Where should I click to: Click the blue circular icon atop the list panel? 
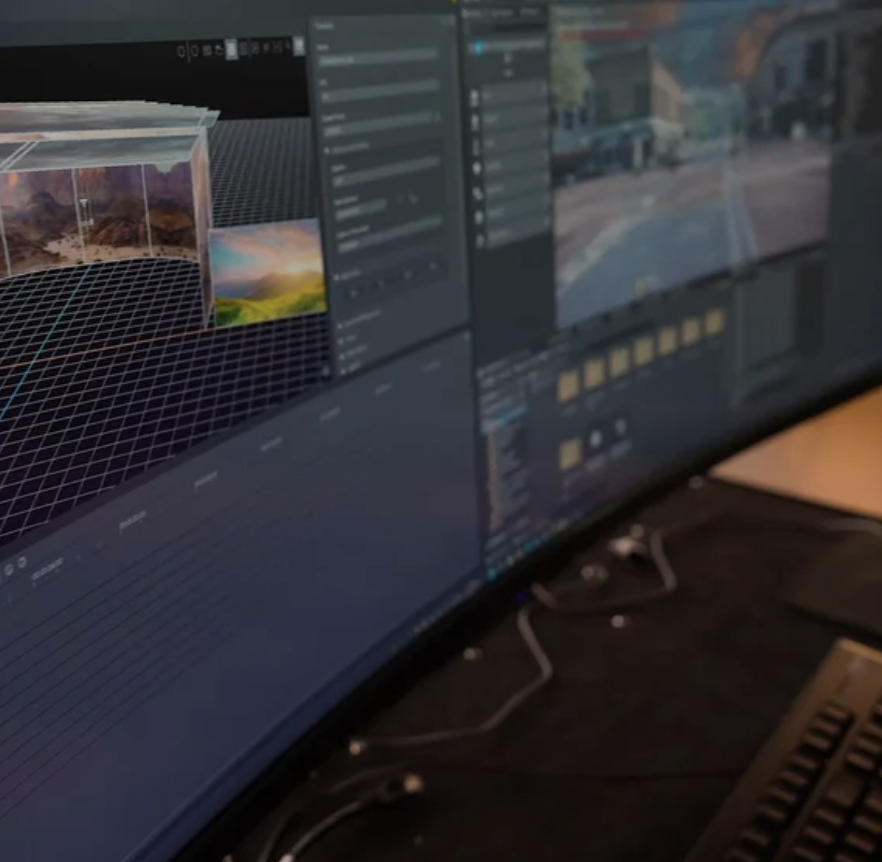click(x=478, y=48)
